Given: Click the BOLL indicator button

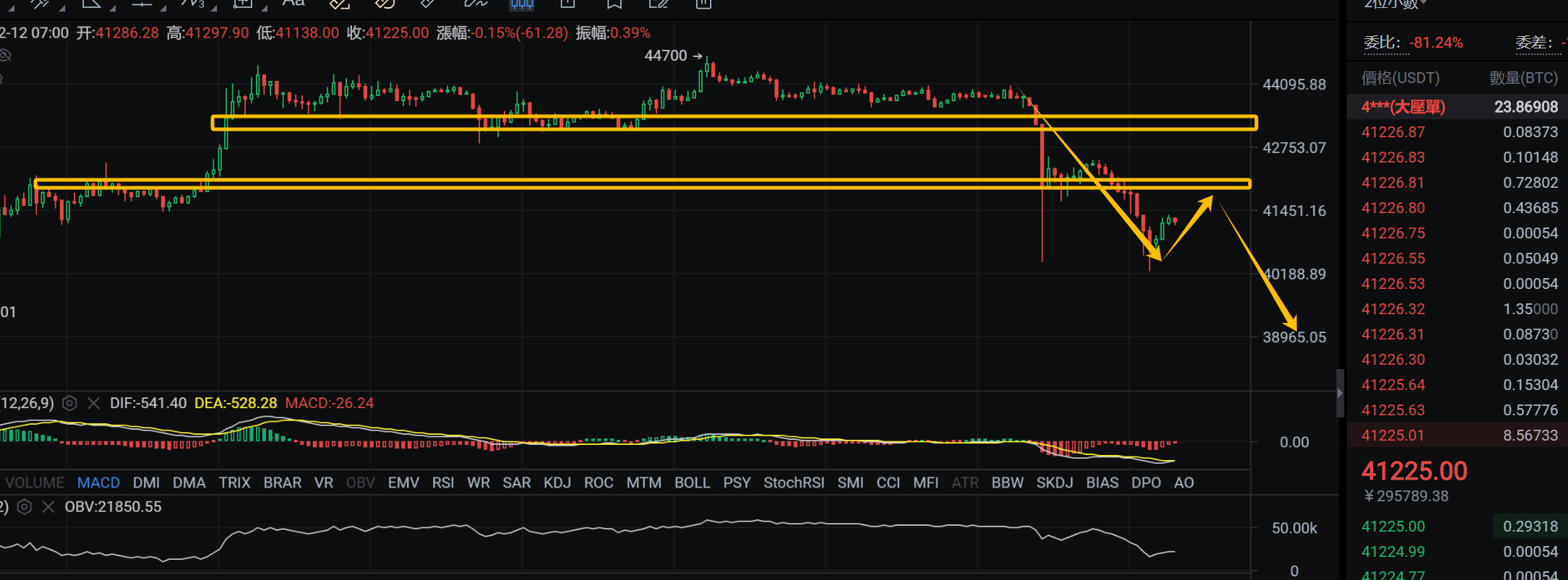Looking at the screenshot, I should pos(693,482).
